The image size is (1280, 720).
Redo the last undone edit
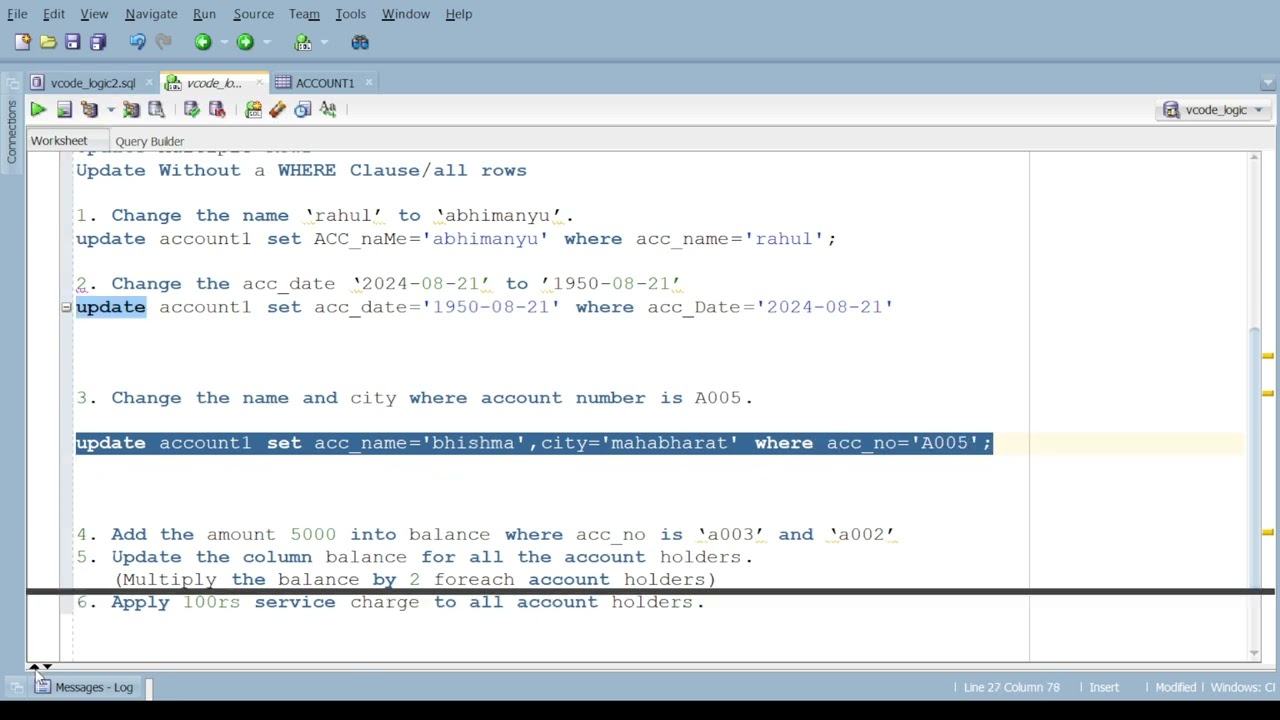coord(163,42)
